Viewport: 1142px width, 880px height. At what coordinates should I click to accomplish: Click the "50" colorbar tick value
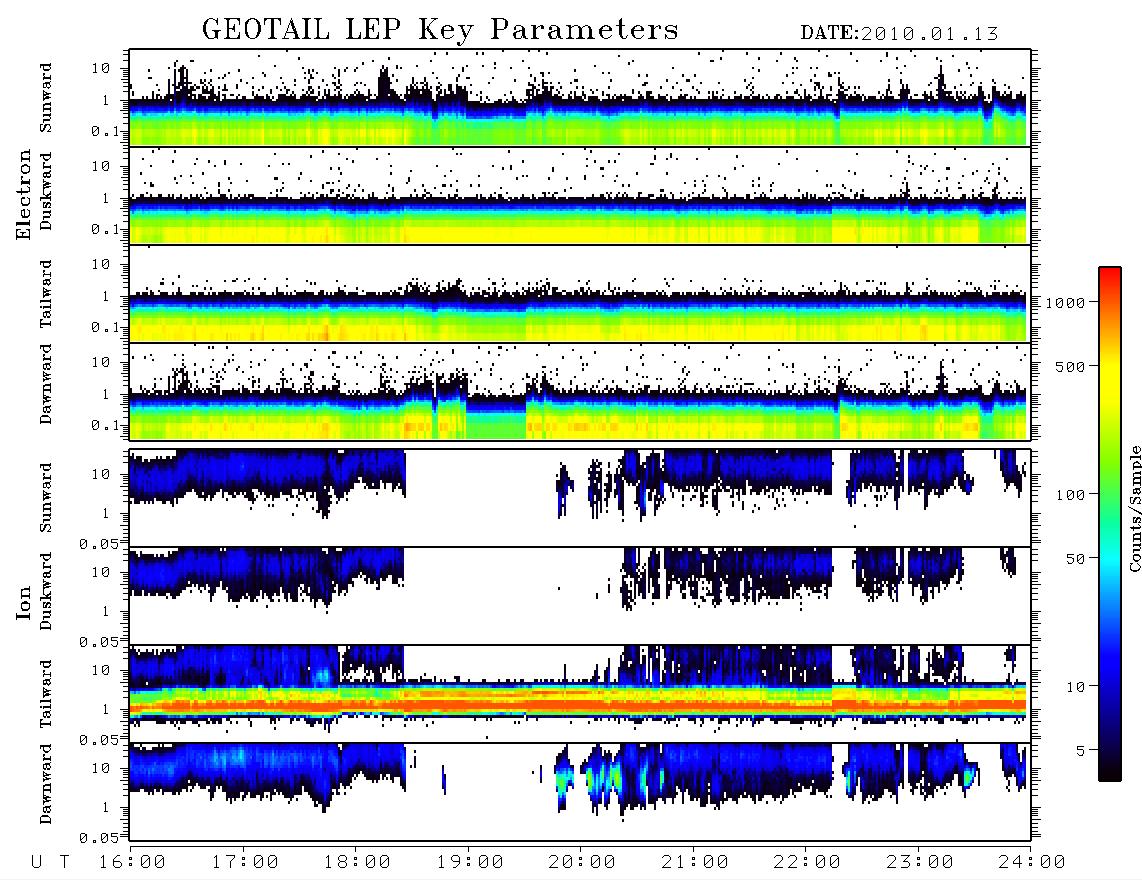[x=1075, y=559]
